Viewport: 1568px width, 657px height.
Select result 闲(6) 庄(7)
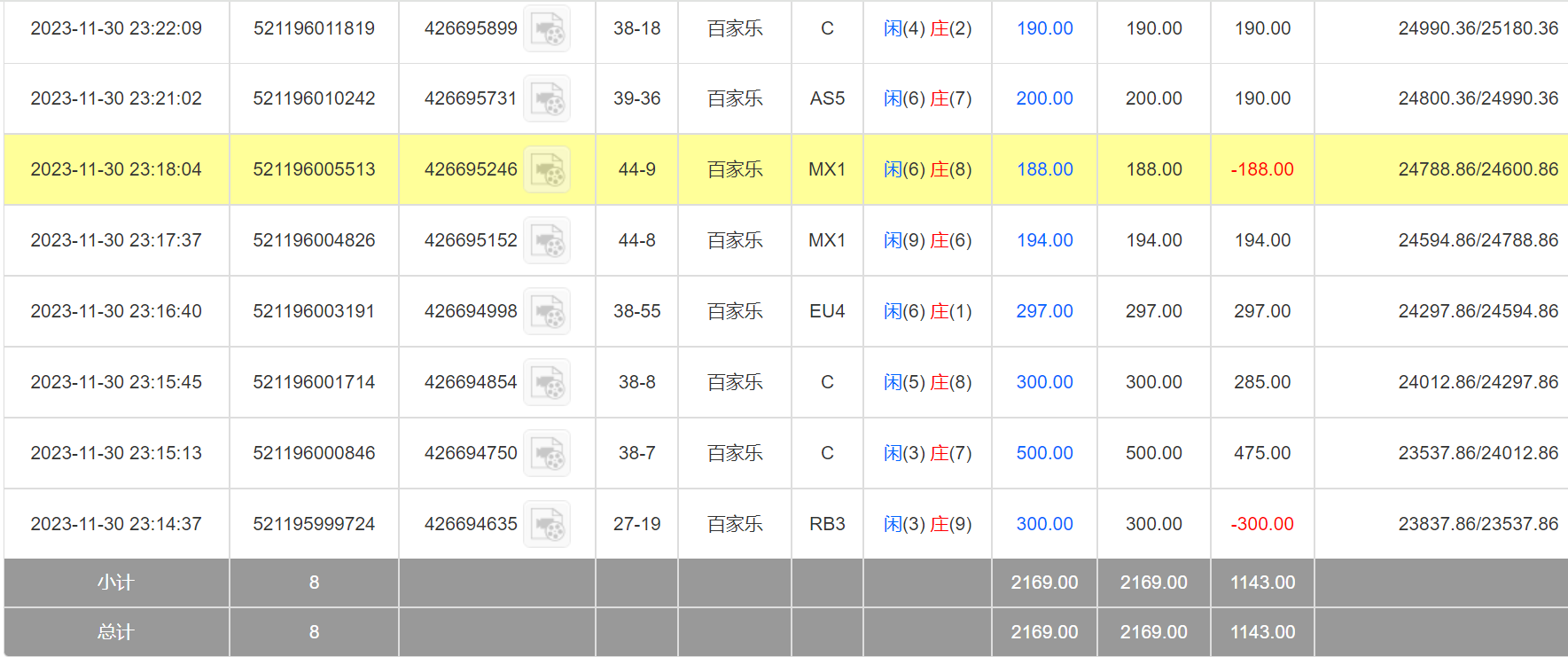(927, 98)
